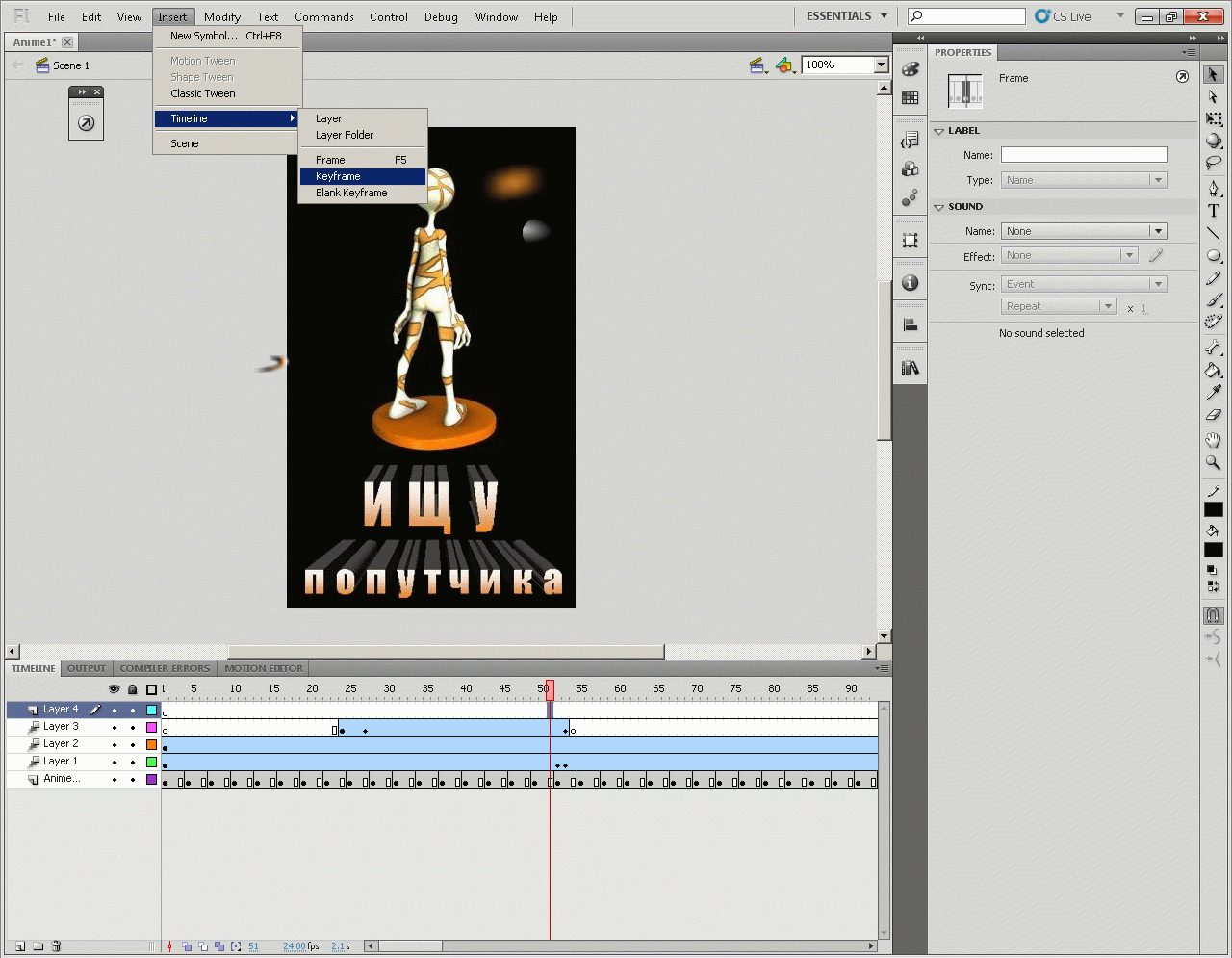This screenshot has width=1232, height=958.
Task: Select the Subselection tool
Action: pyautogui.click(x=1213, y=96)
